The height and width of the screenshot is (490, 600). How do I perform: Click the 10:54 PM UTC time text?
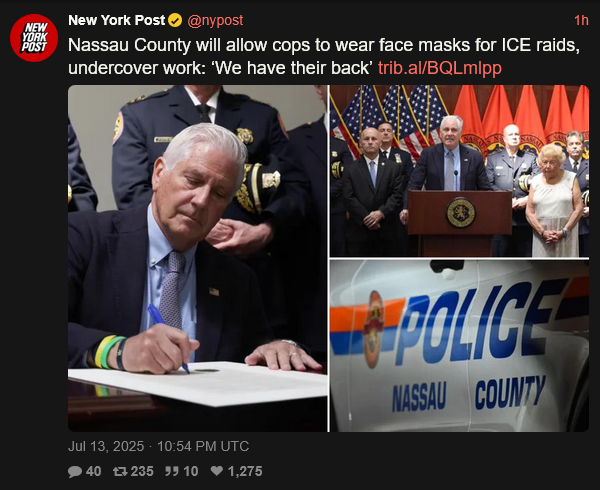tap(203, 446)
